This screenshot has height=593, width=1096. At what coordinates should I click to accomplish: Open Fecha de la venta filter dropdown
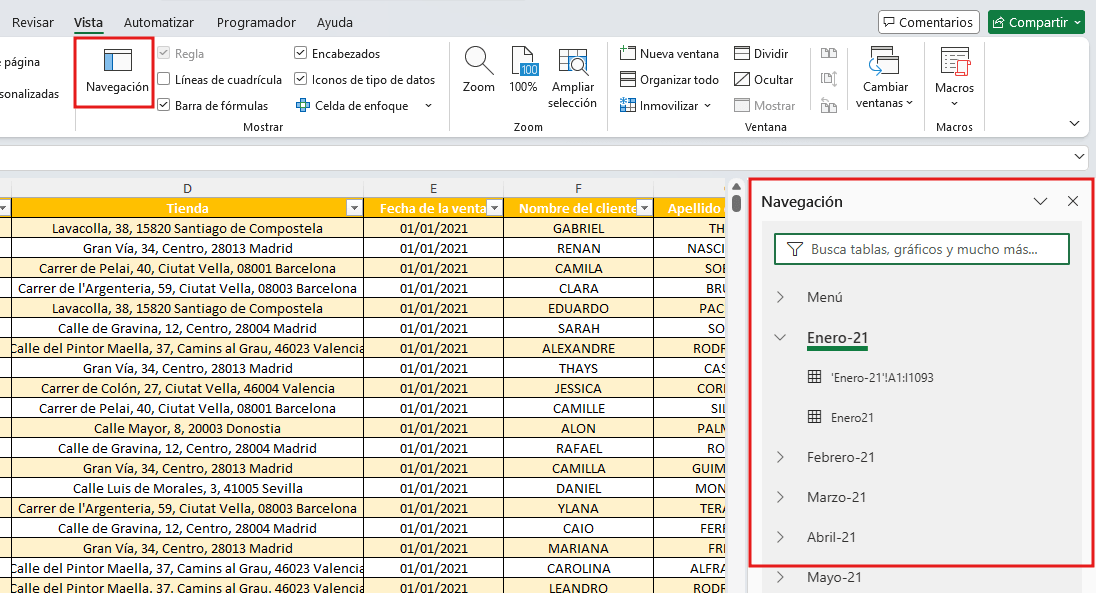(x=494, y=208)
